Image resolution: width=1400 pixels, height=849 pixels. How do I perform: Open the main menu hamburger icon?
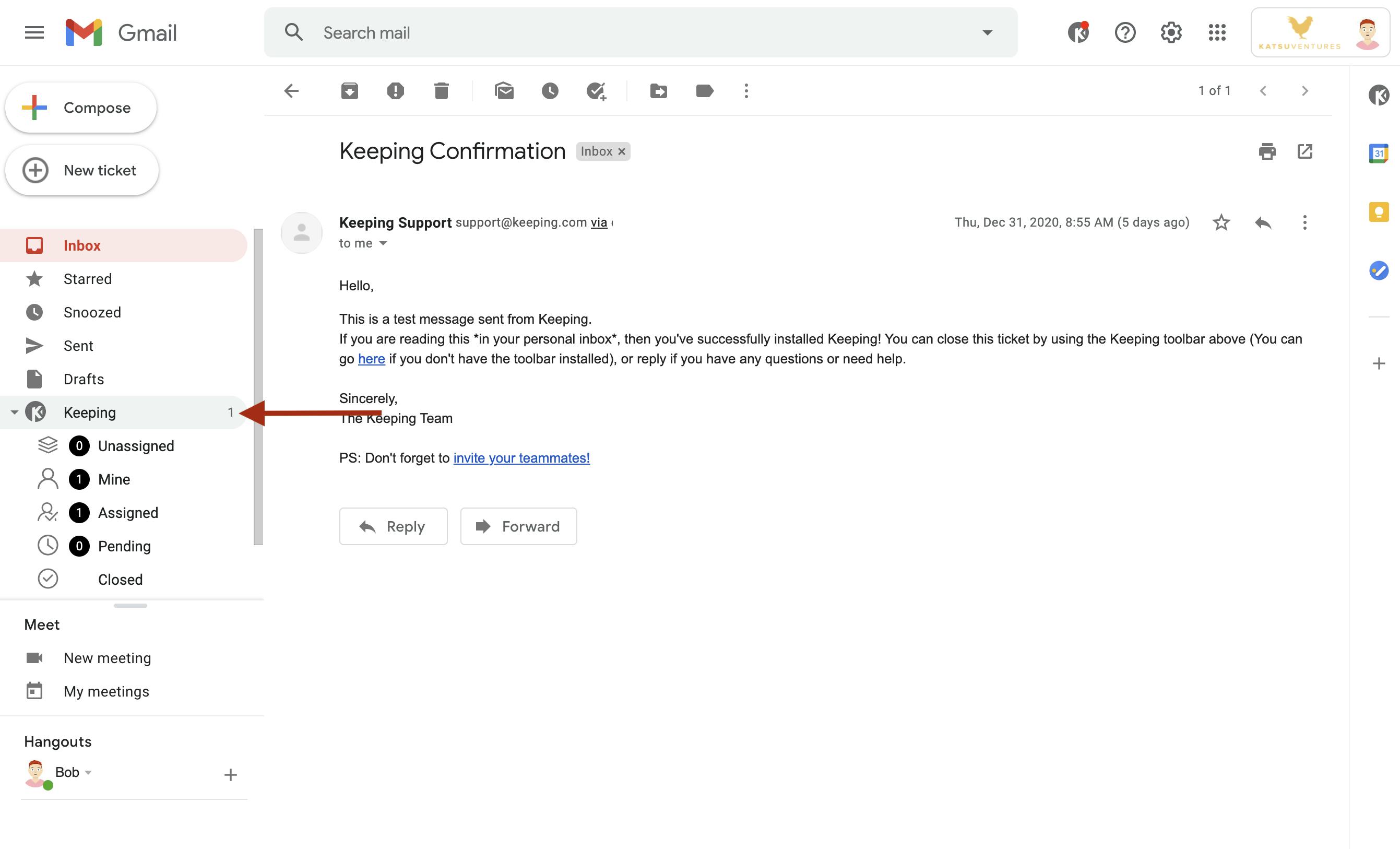coord(34,32)
